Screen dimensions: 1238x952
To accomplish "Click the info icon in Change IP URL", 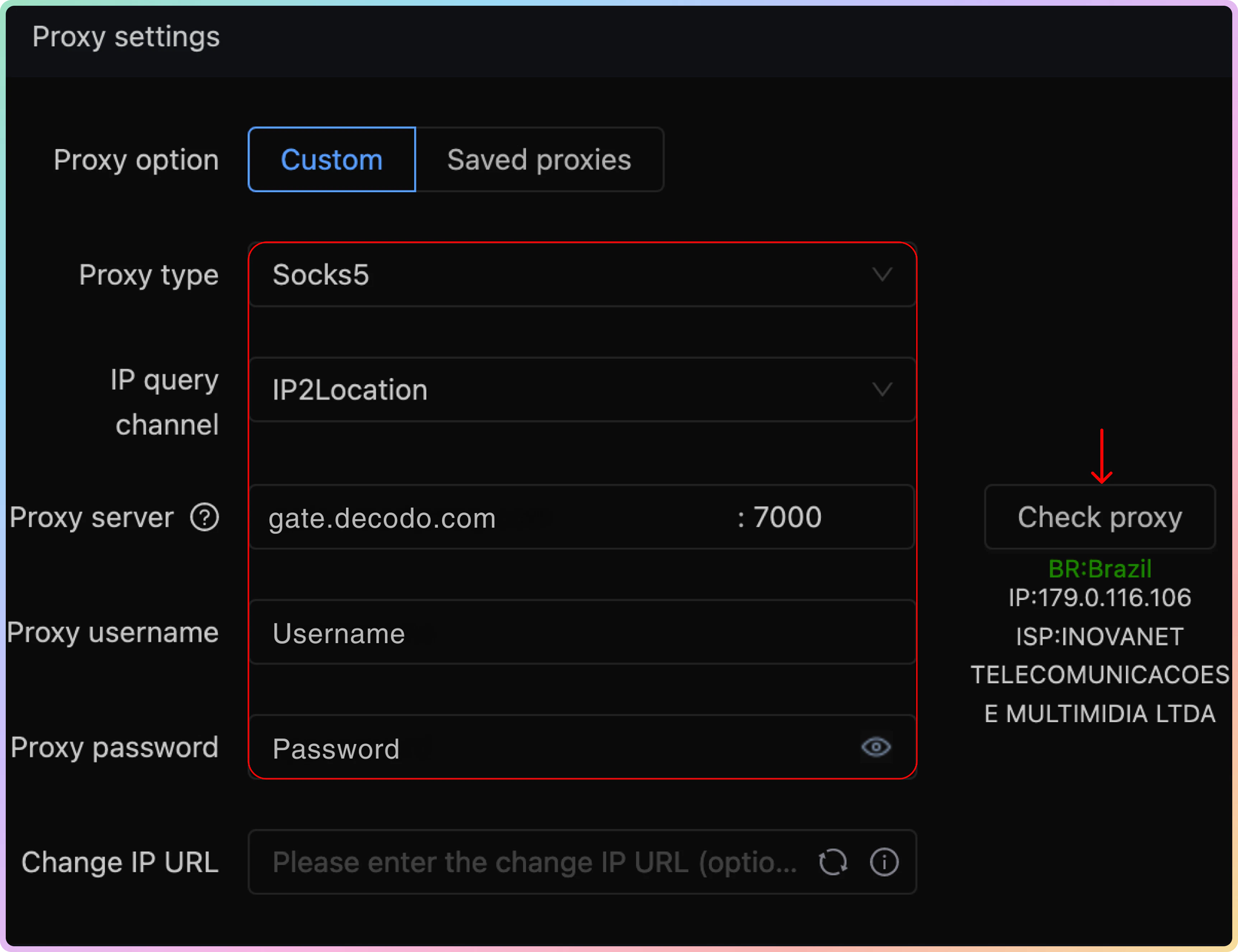I will (x=884, y=862).
